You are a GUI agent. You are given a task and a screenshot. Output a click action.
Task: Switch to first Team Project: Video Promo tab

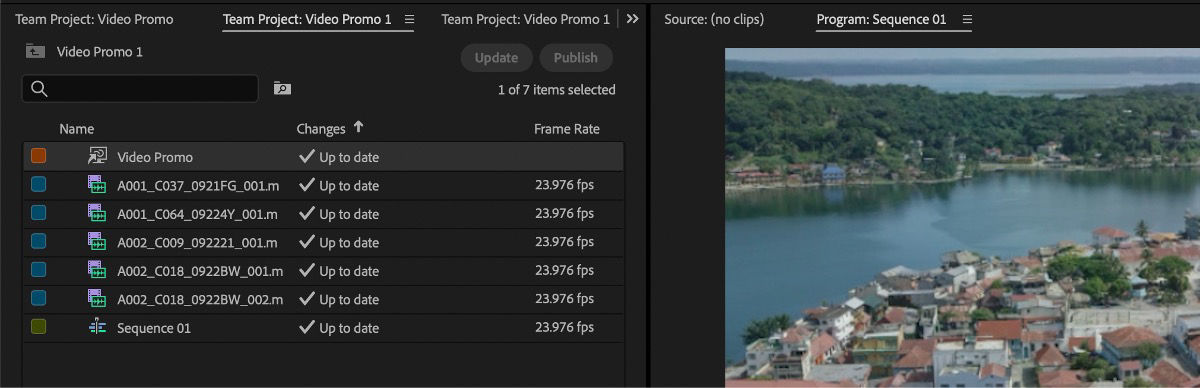pos(94,19)
